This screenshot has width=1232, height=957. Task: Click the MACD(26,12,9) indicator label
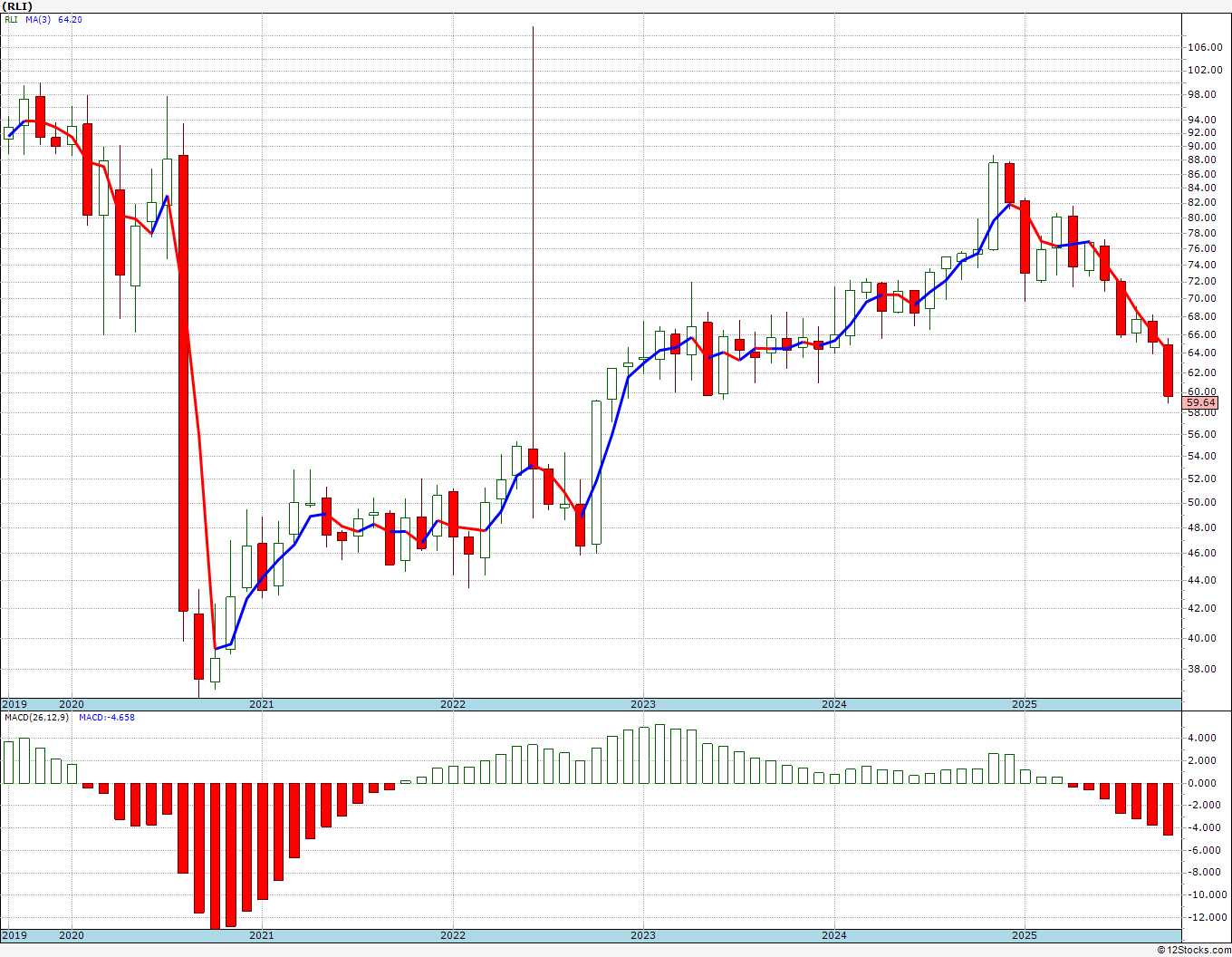(37, 717)
